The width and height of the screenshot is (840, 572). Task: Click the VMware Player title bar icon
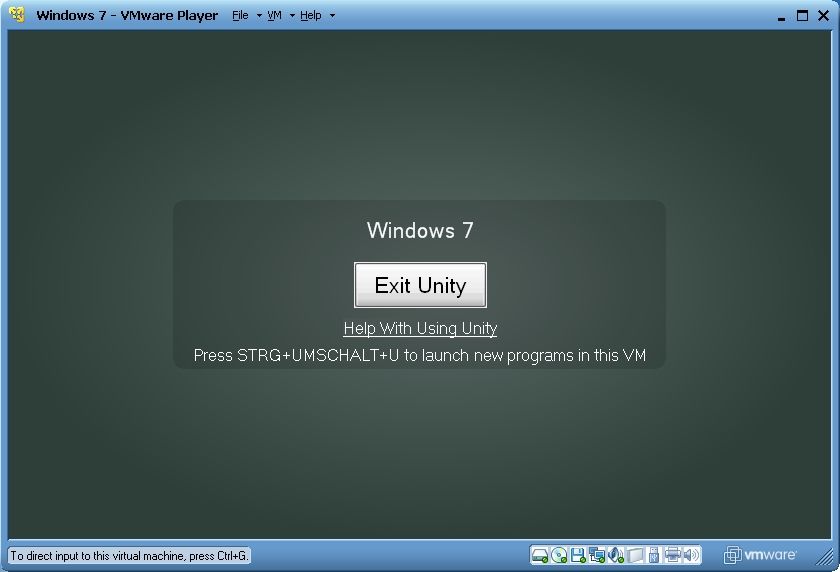tap(17, 15)
